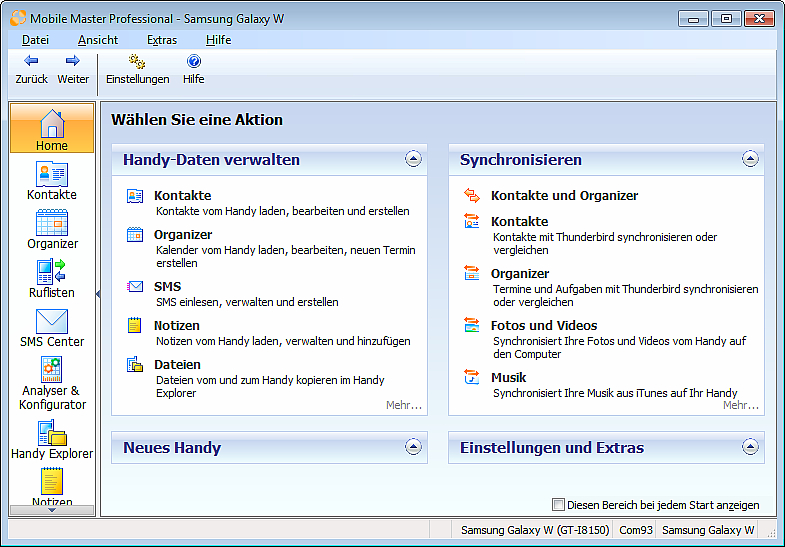Viewport: 785px width, 547px height.
Task: Open the Fotos und Videos link
Action: click(544, 326)
